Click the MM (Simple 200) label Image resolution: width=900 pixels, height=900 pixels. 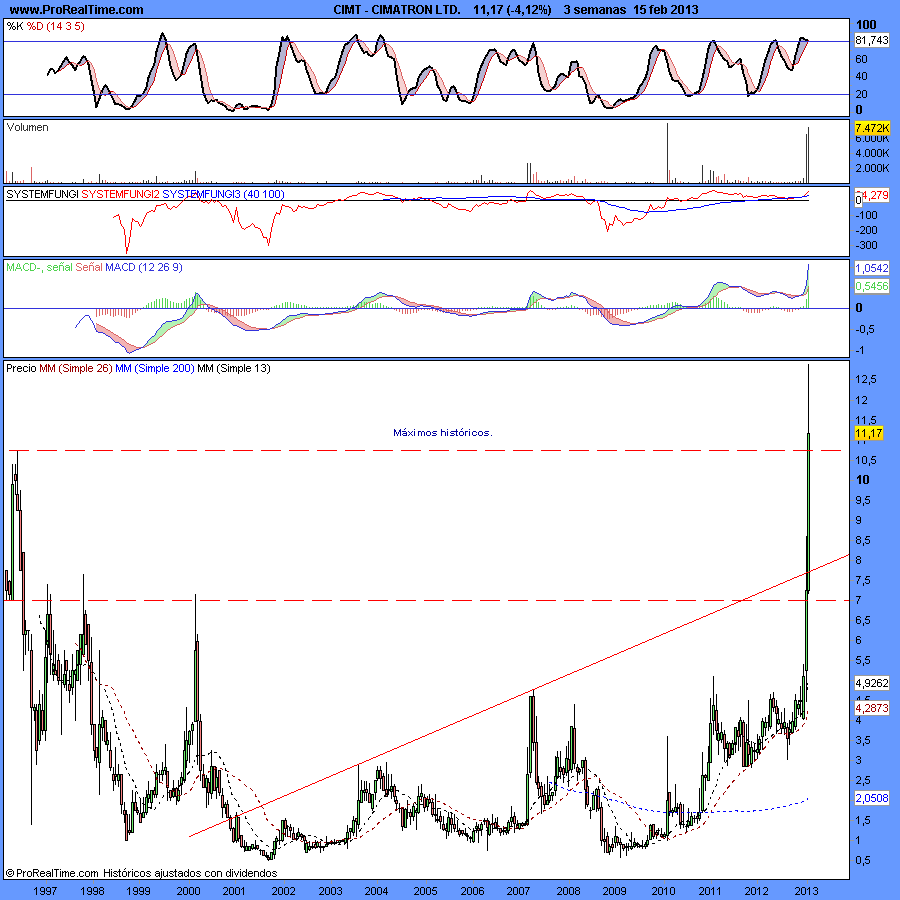point(155,368)
